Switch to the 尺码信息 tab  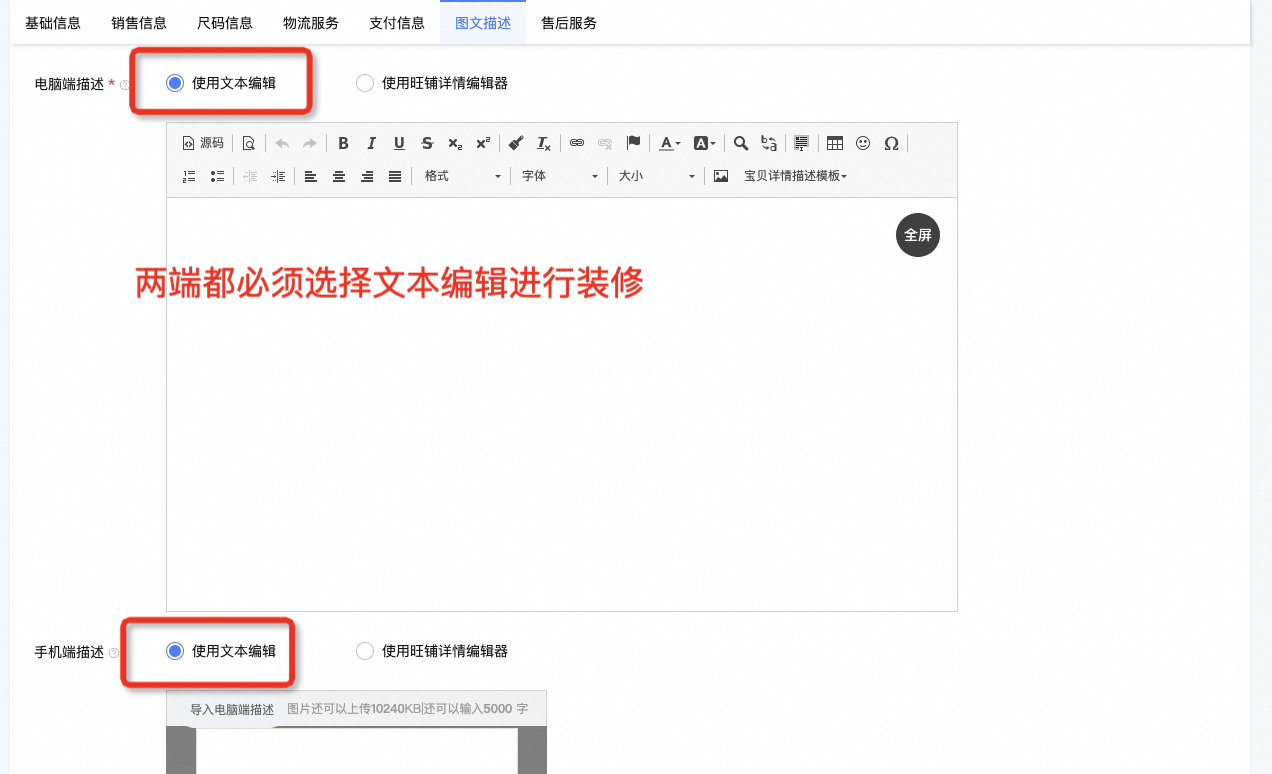point(225,23)
